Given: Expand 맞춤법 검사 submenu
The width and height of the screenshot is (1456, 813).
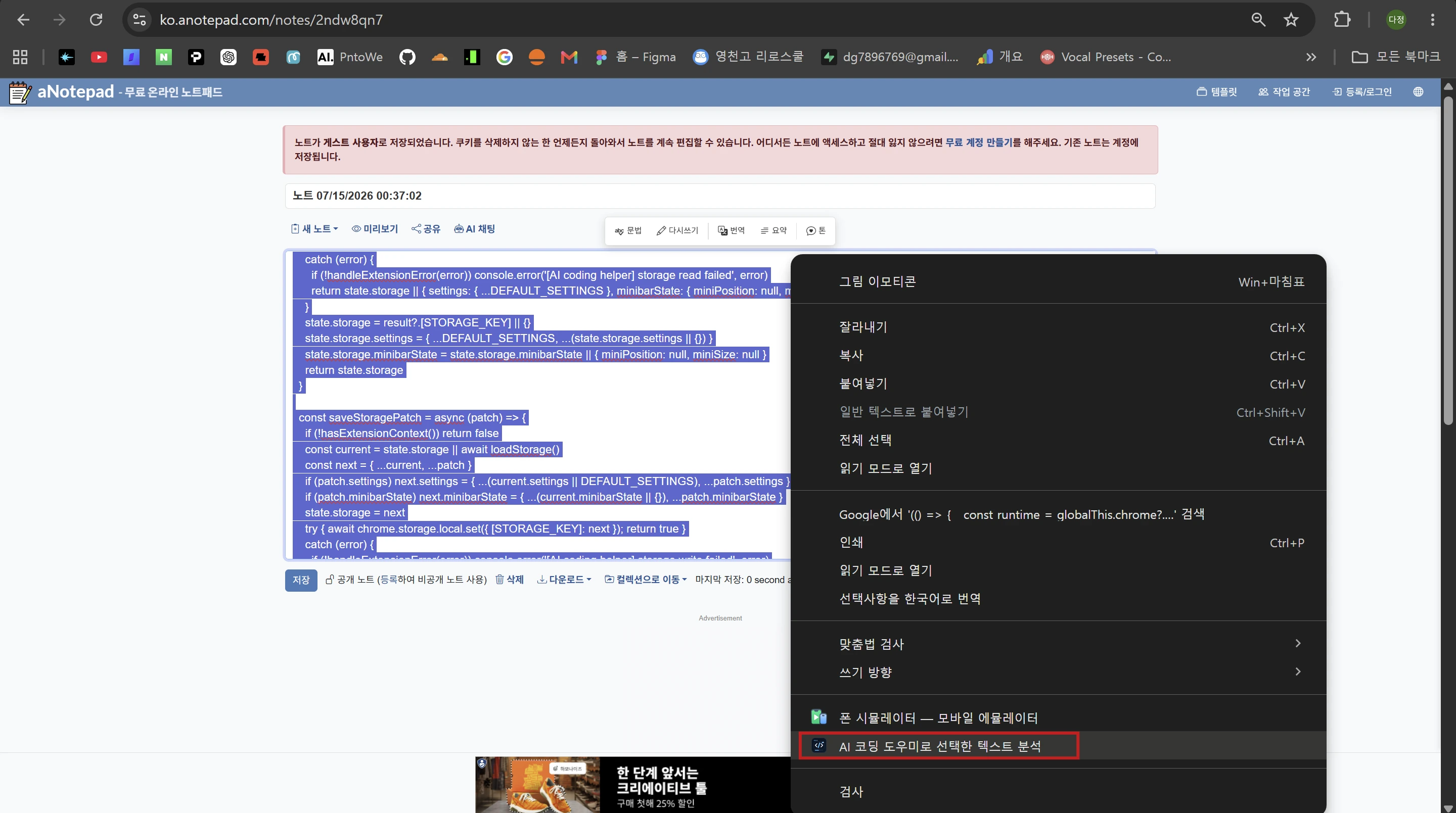Looking at the screenshot, I should point(1058,644).
